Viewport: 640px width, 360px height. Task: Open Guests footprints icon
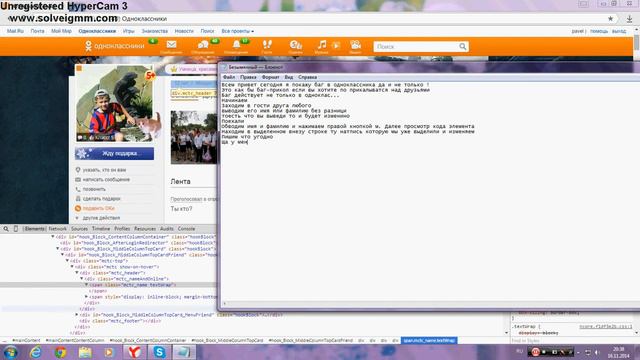[x=267, y=44]
